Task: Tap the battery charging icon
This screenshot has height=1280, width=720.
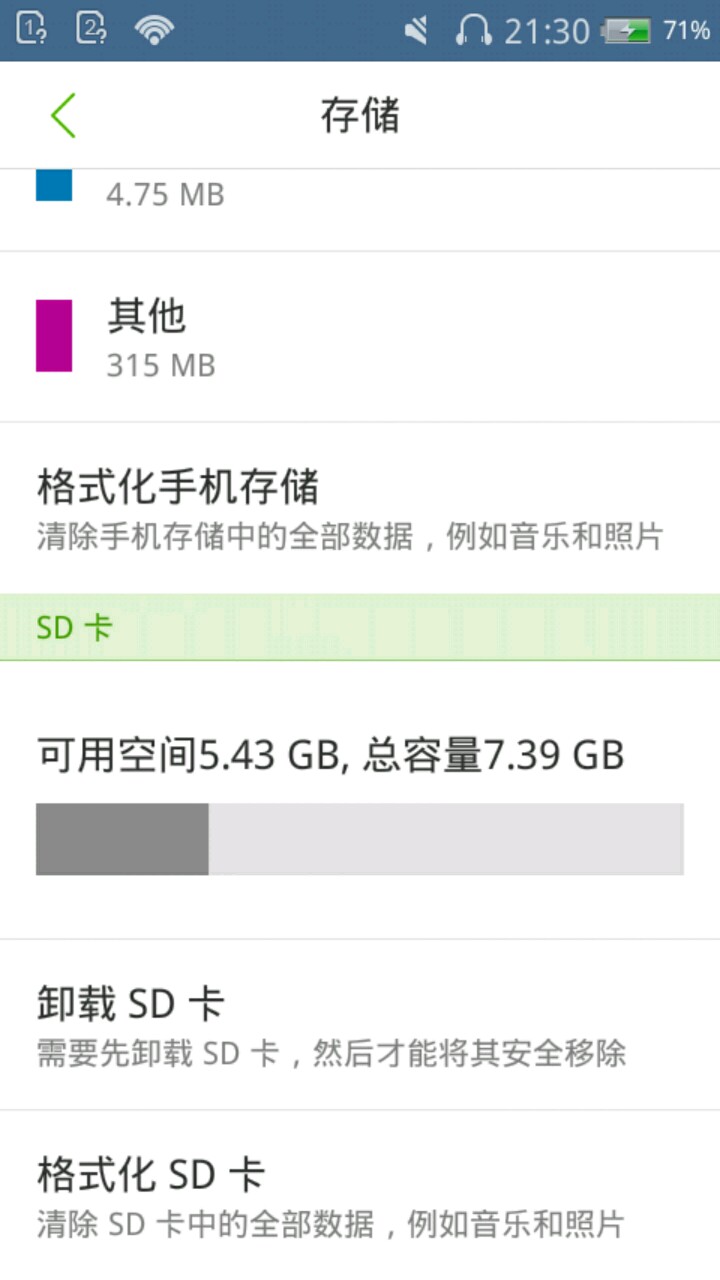Action: coord(625,31)
